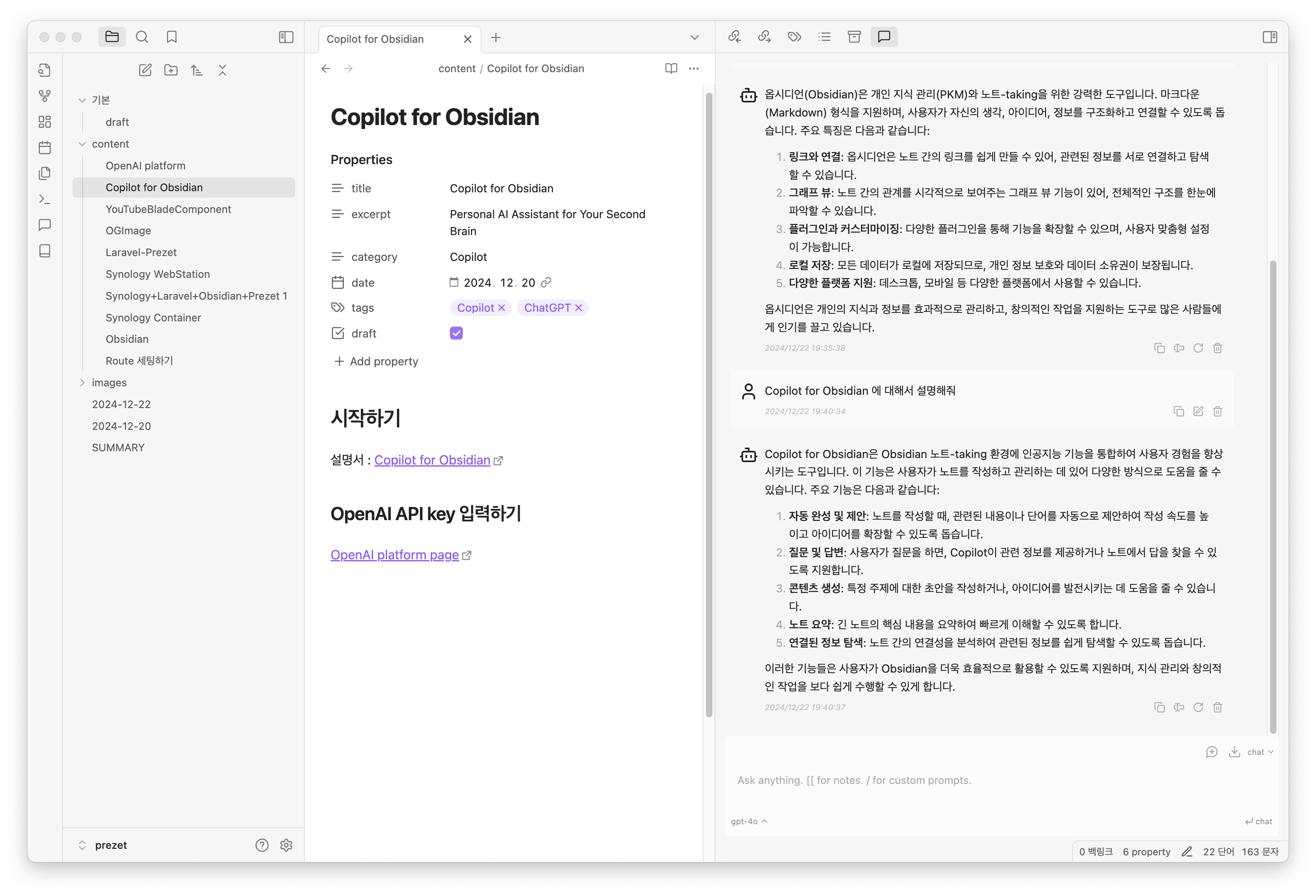
Task: Open note more options menu
Action: [693, 69]
